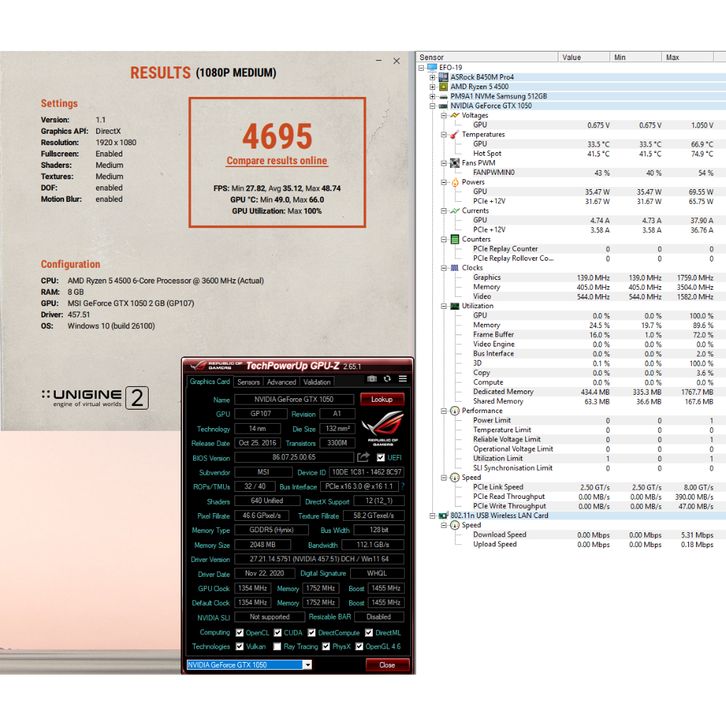This screenshot has width=726, height=726.
Task: Click the Bus Interface question mark icon
Action: [402, 486]
